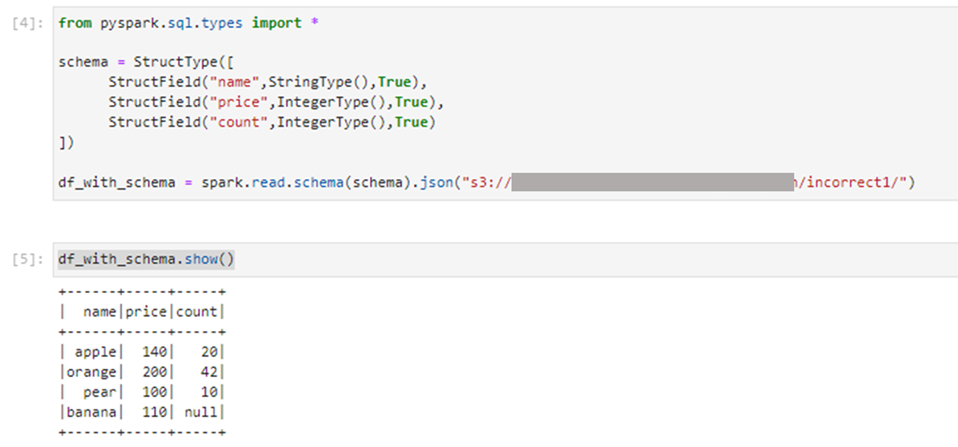Click count value 42 in orange row
This screenshot has width=958, height=447.
click(208, 372)
